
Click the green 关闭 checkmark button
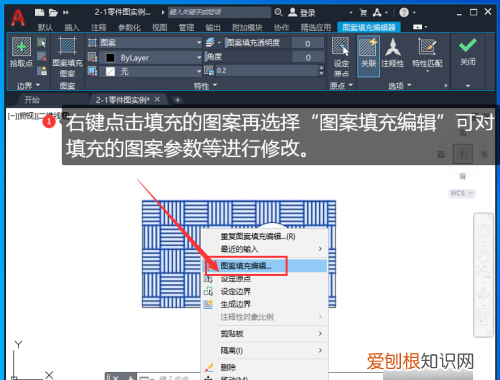468,53
